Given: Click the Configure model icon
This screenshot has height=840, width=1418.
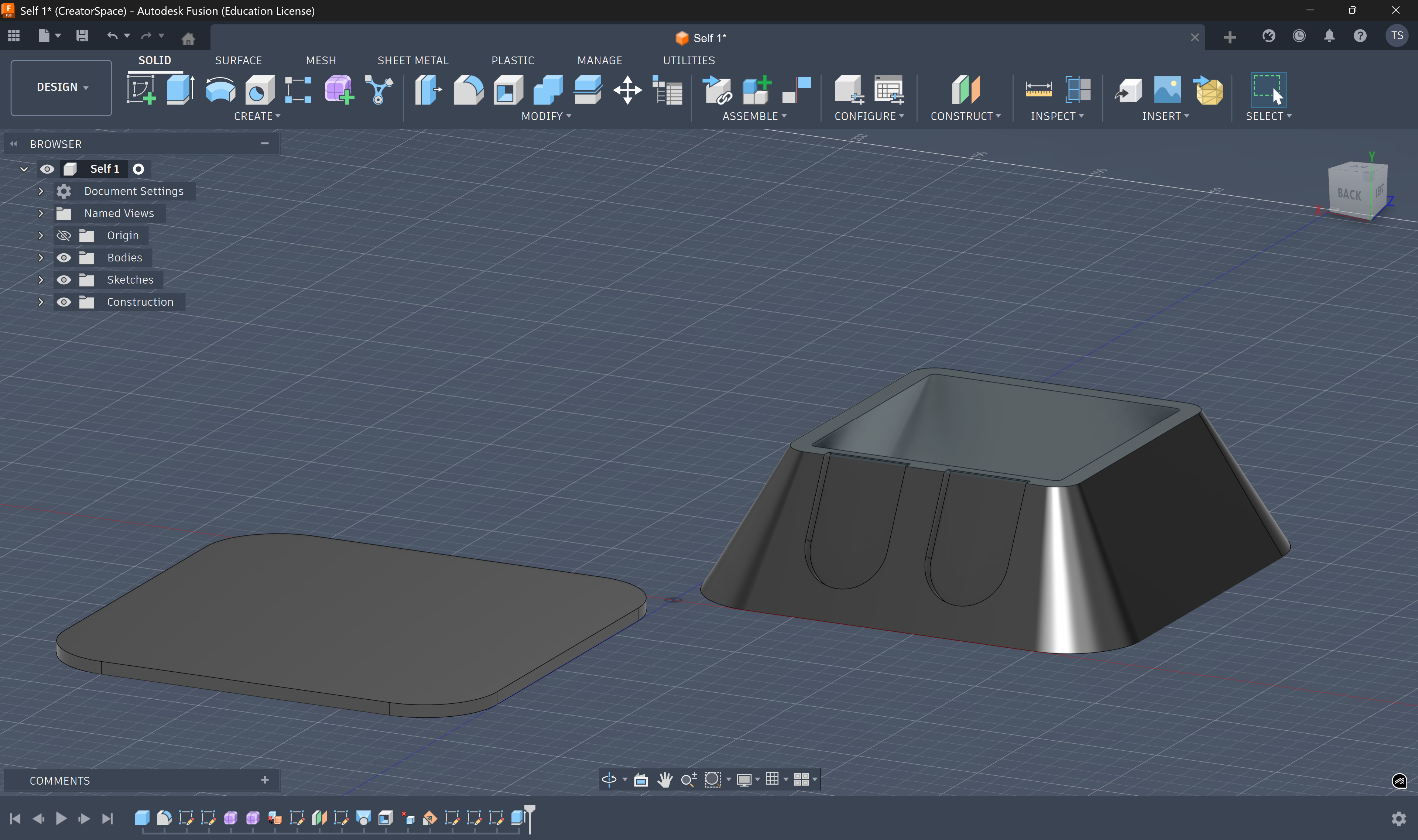Looking at the screenshot, I should pyautogui.click(x=849, y=89).
